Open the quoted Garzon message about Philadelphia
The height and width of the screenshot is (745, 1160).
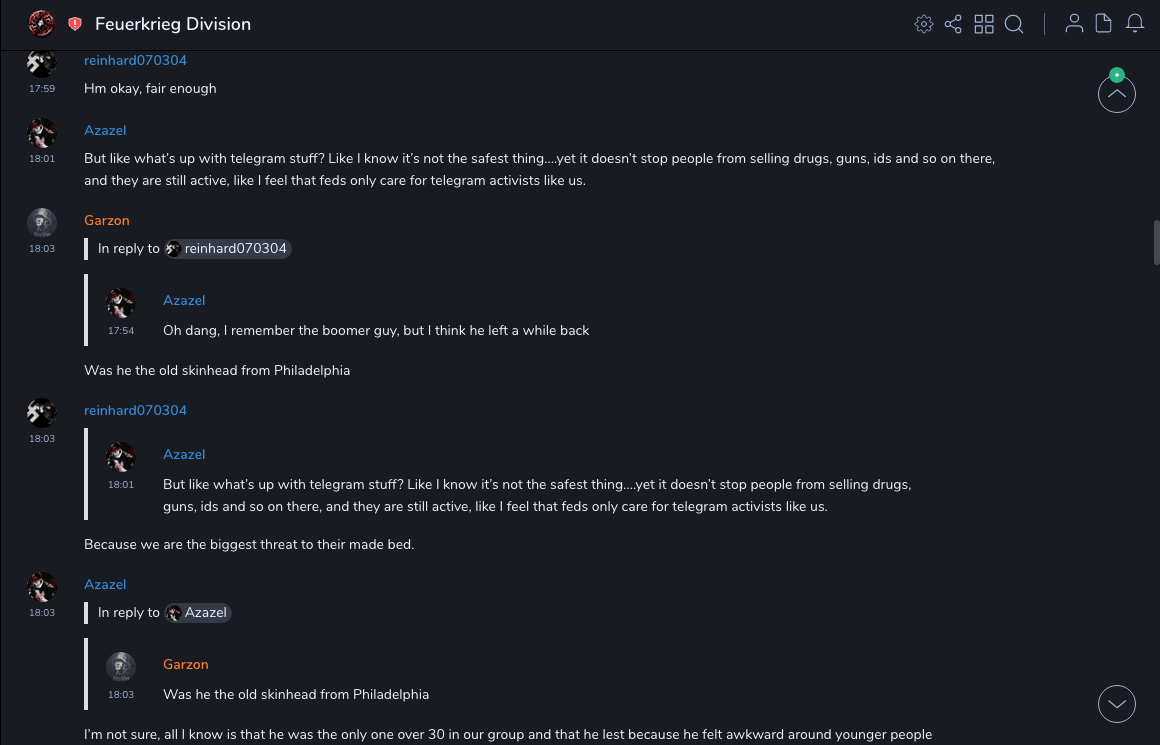pyautogui.click(x=295, y=694)
